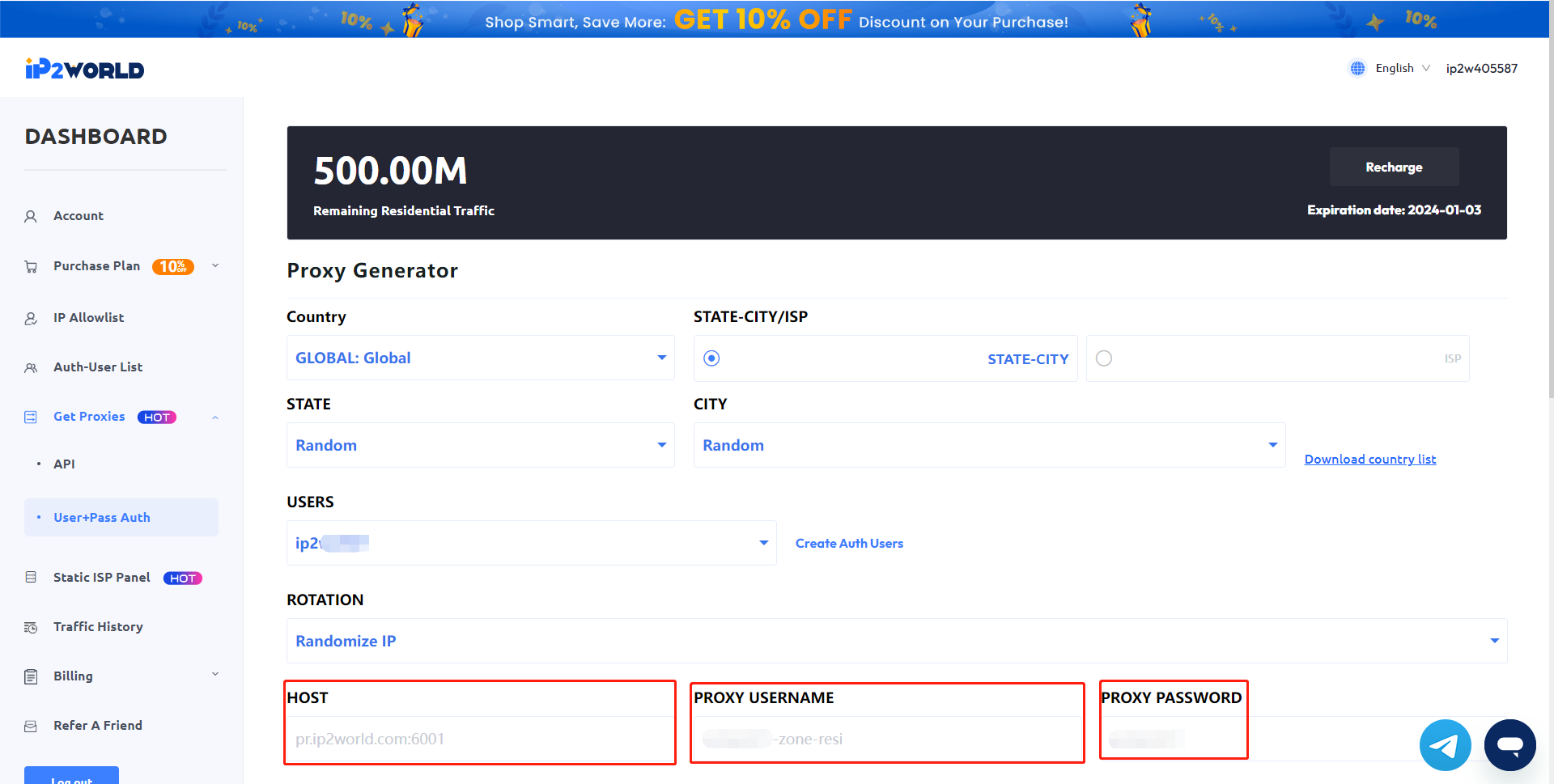
Task: Open the live chat bubble
Action: click(x=1510, y=745)
